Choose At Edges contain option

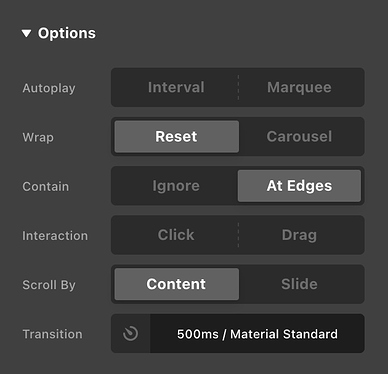point(299,186)
